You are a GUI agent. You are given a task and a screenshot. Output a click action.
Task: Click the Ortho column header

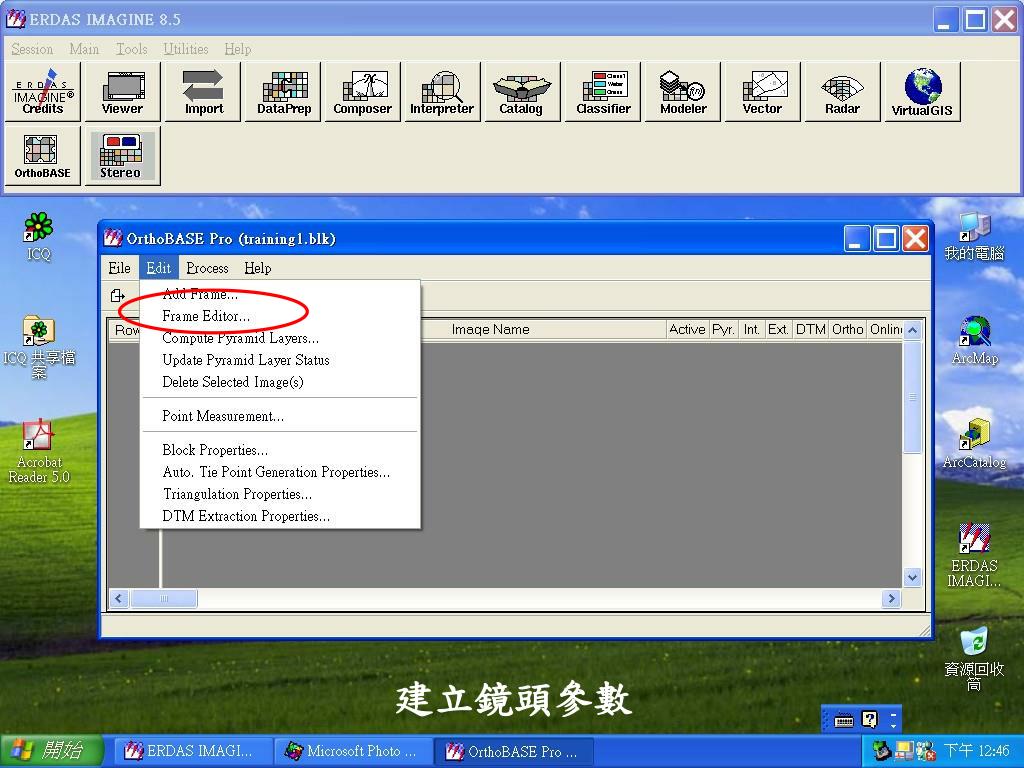pyautogui.click(x=848, y=330)
